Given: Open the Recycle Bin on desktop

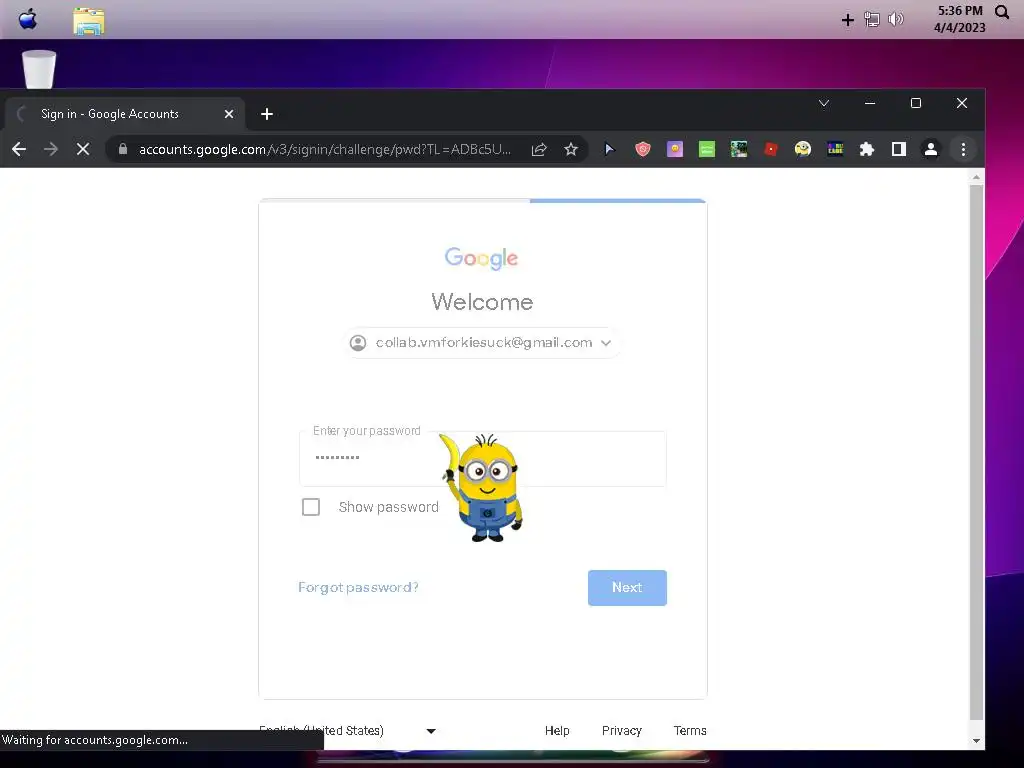Looking at the screenshot, I should click(39, 69).
